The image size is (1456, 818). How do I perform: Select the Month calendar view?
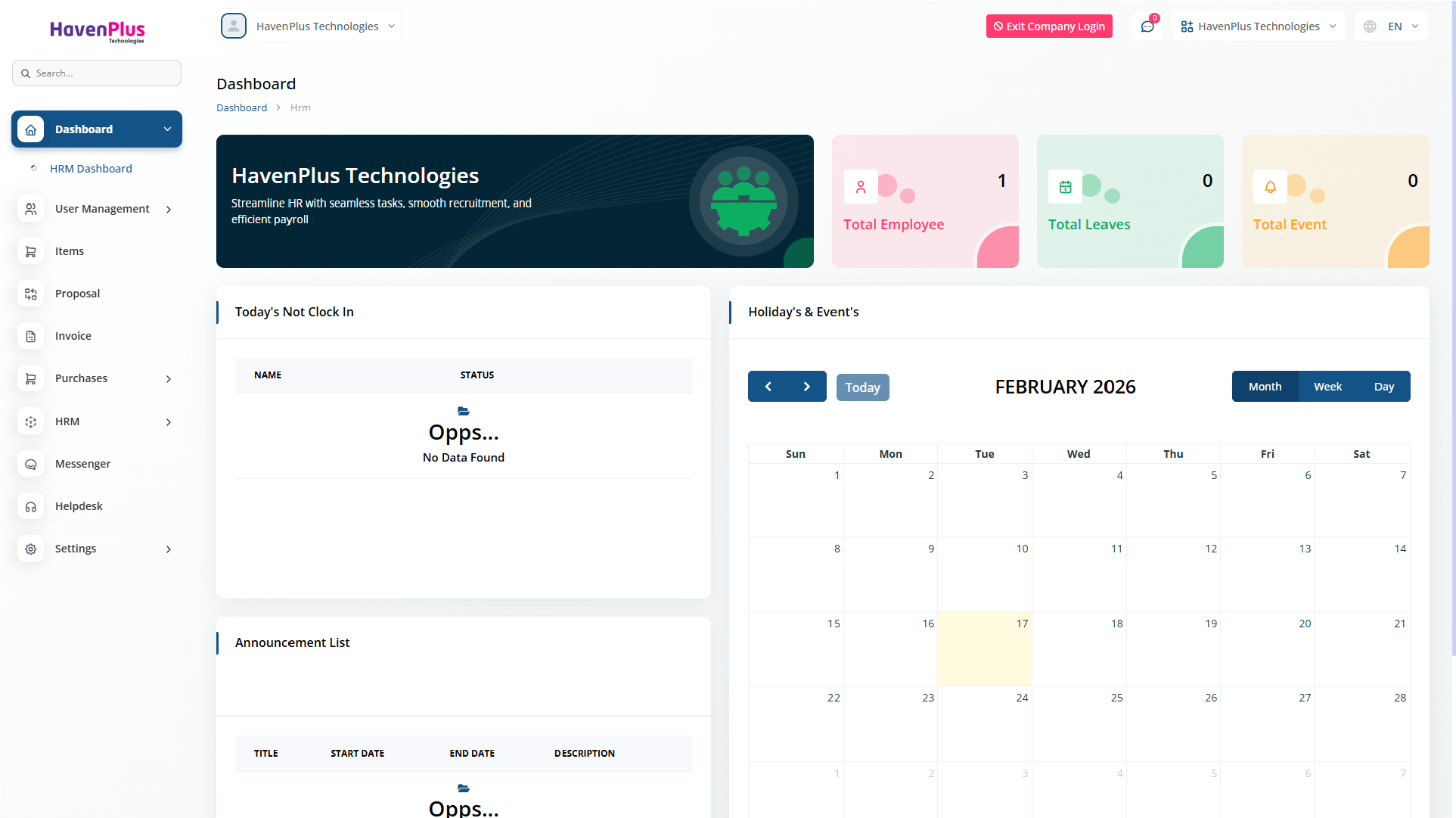click(x=1265, y=387)
